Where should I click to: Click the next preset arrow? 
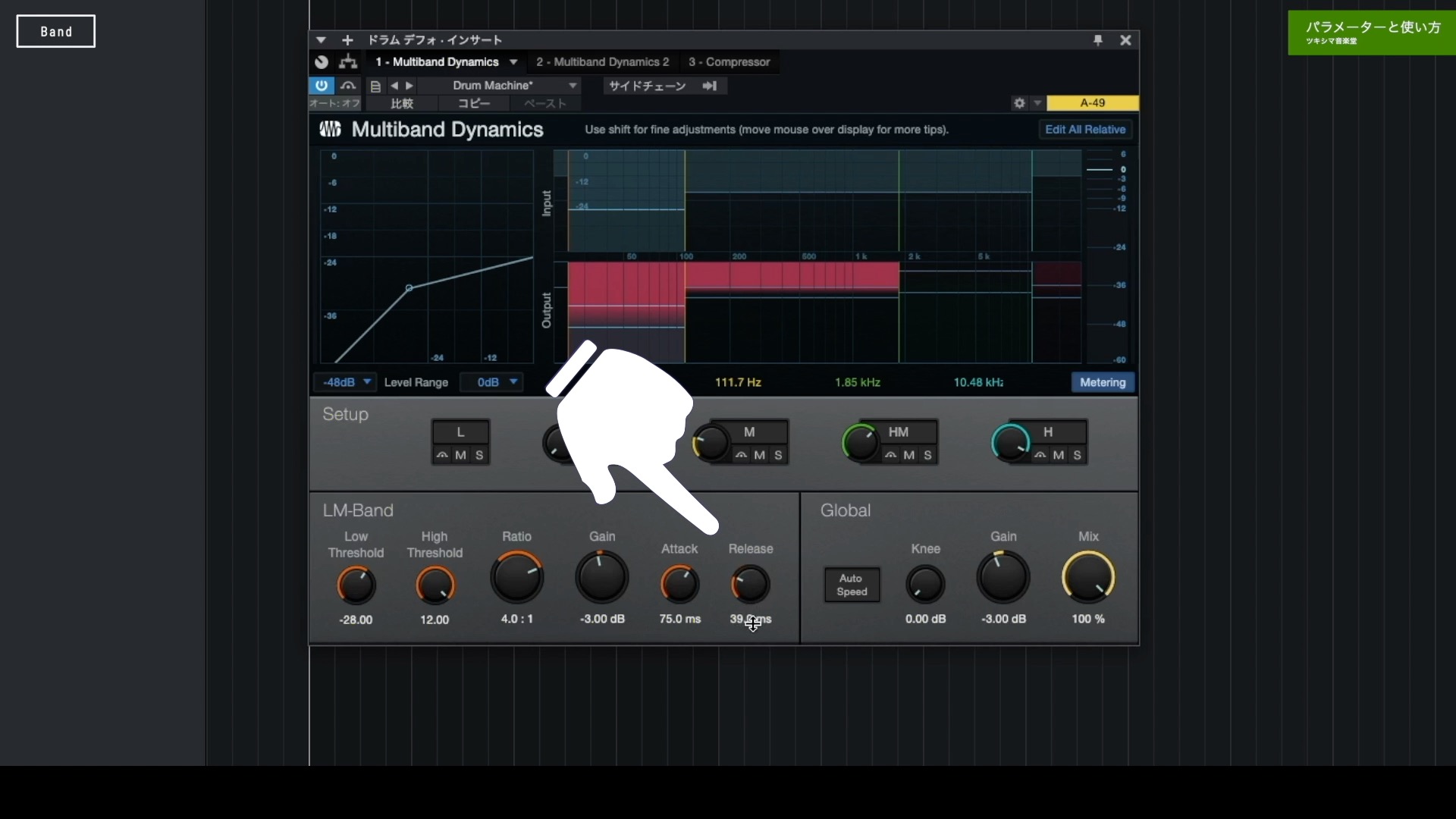tap(409, 86)
